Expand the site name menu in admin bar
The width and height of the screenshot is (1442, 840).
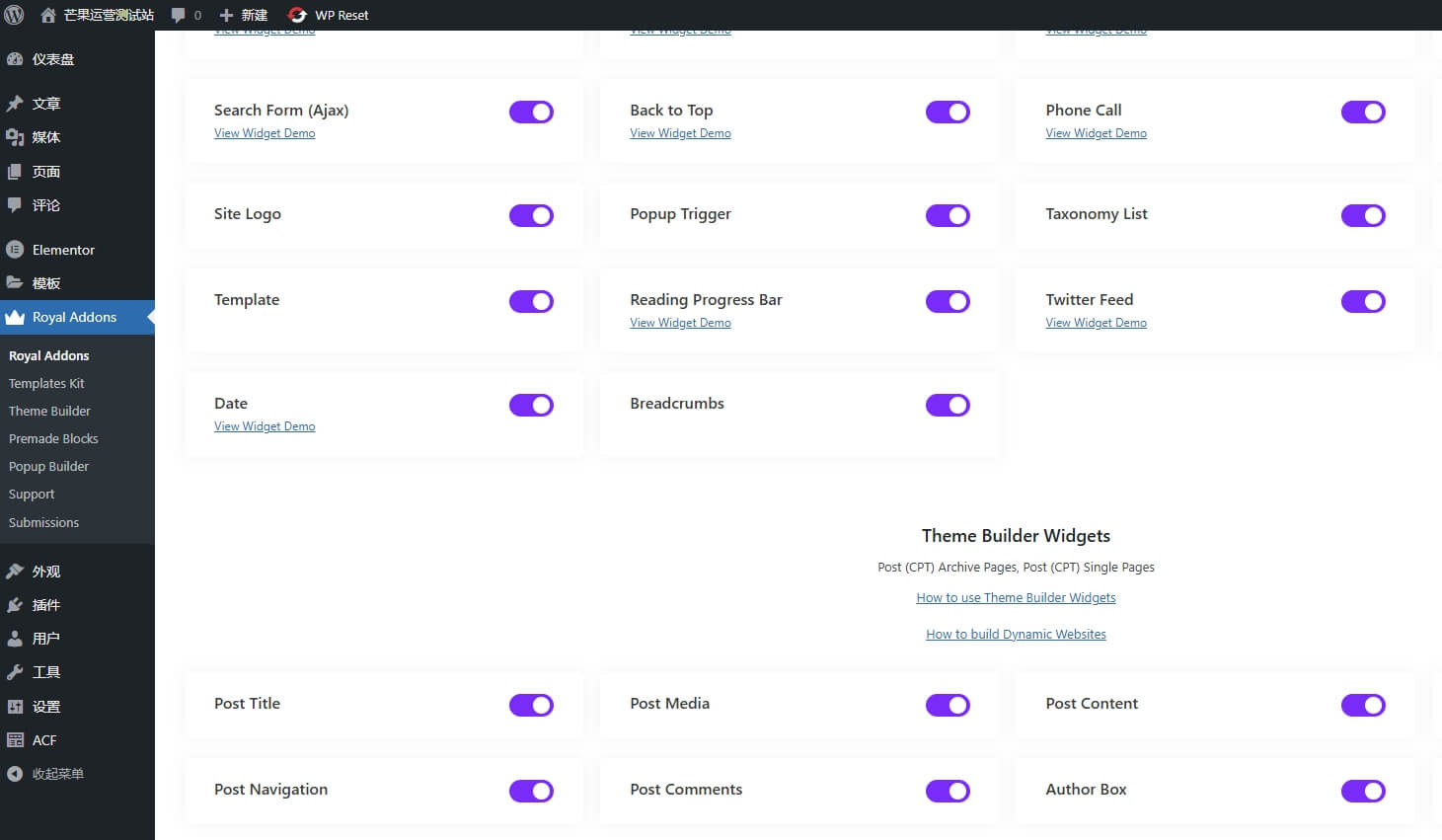tap(98, 15)
